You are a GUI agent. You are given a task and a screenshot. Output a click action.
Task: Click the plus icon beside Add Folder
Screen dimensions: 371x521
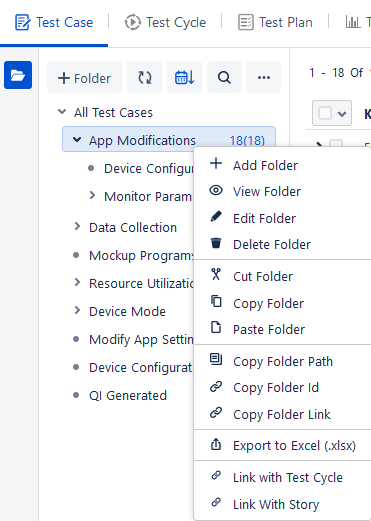216,163
